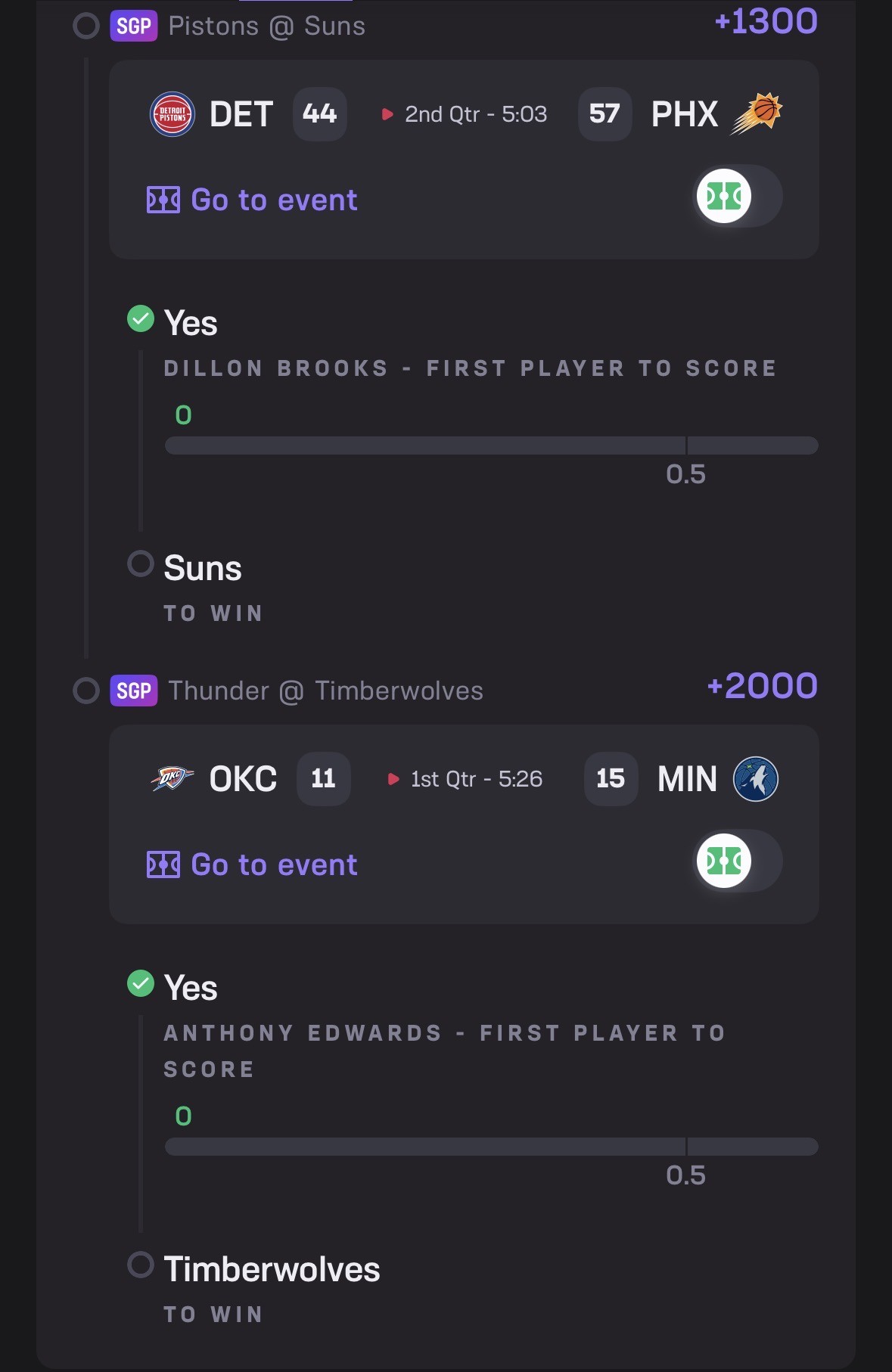The image size is (892, 1372).
Task: Toggle the court view switch for OKC-MIN game
Action: coord(738,861)
